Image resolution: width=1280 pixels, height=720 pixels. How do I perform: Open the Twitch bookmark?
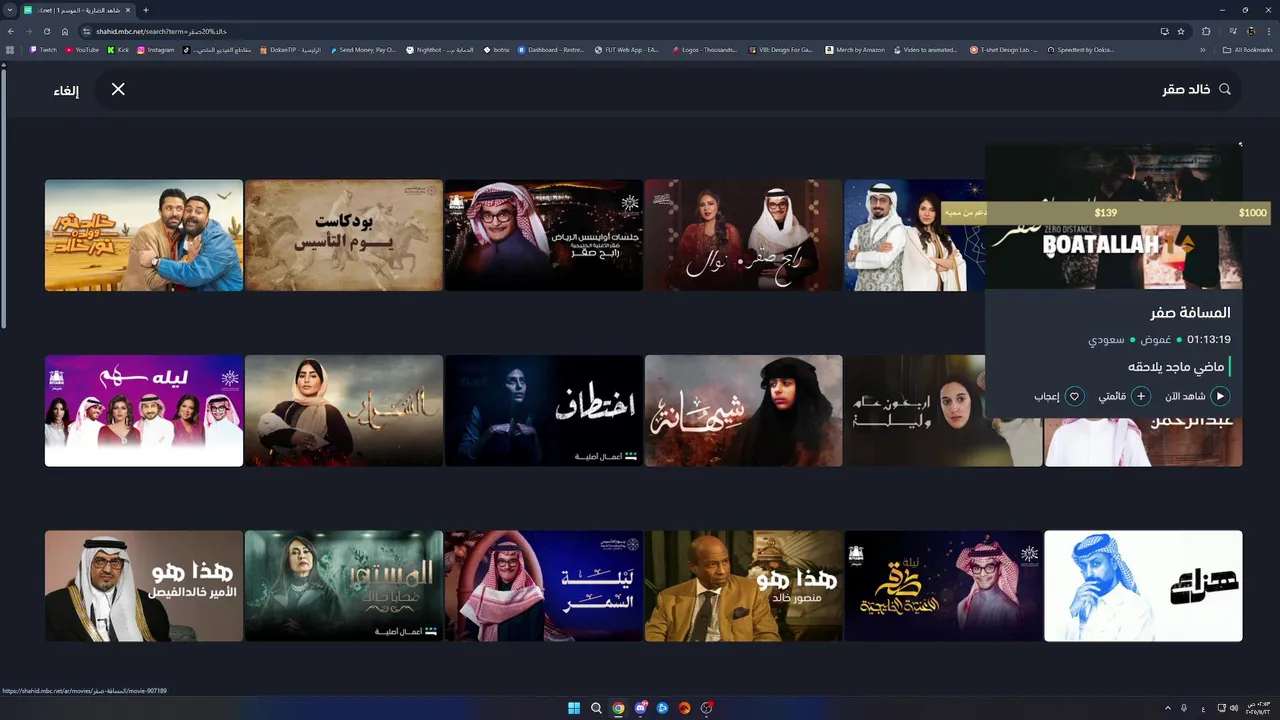point(43,49)
